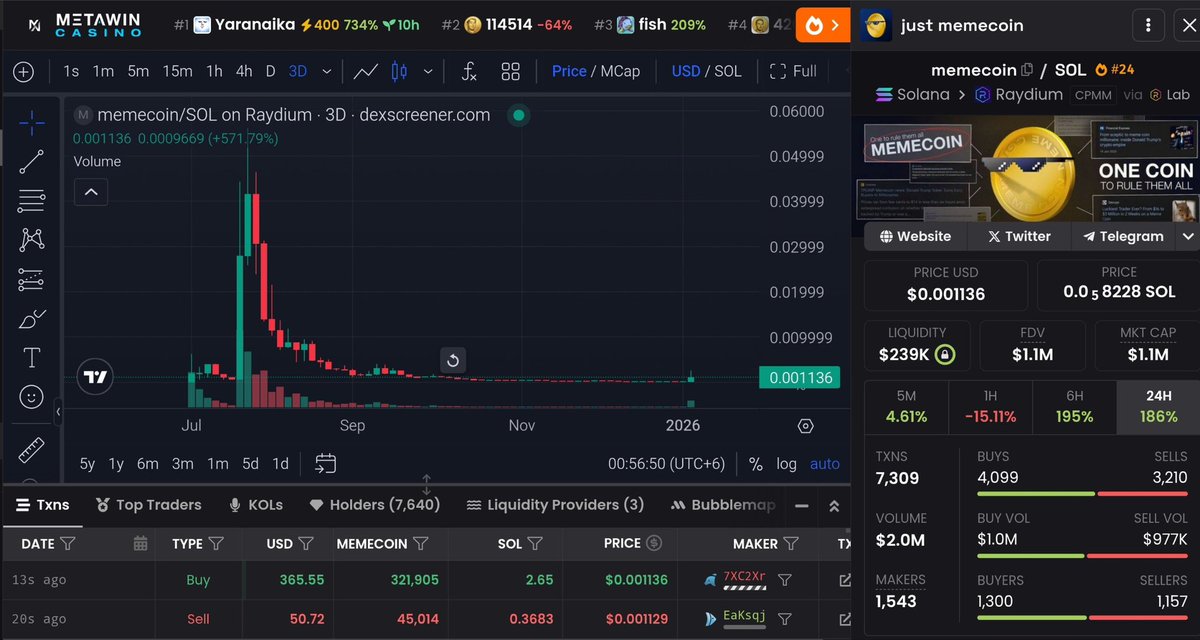Open the XABCD pattern tool

click(x=31, y=241)
